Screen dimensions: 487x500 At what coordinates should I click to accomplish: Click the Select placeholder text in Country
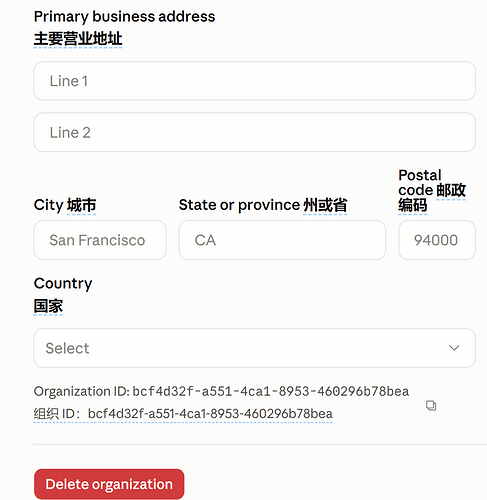[67, 348]
